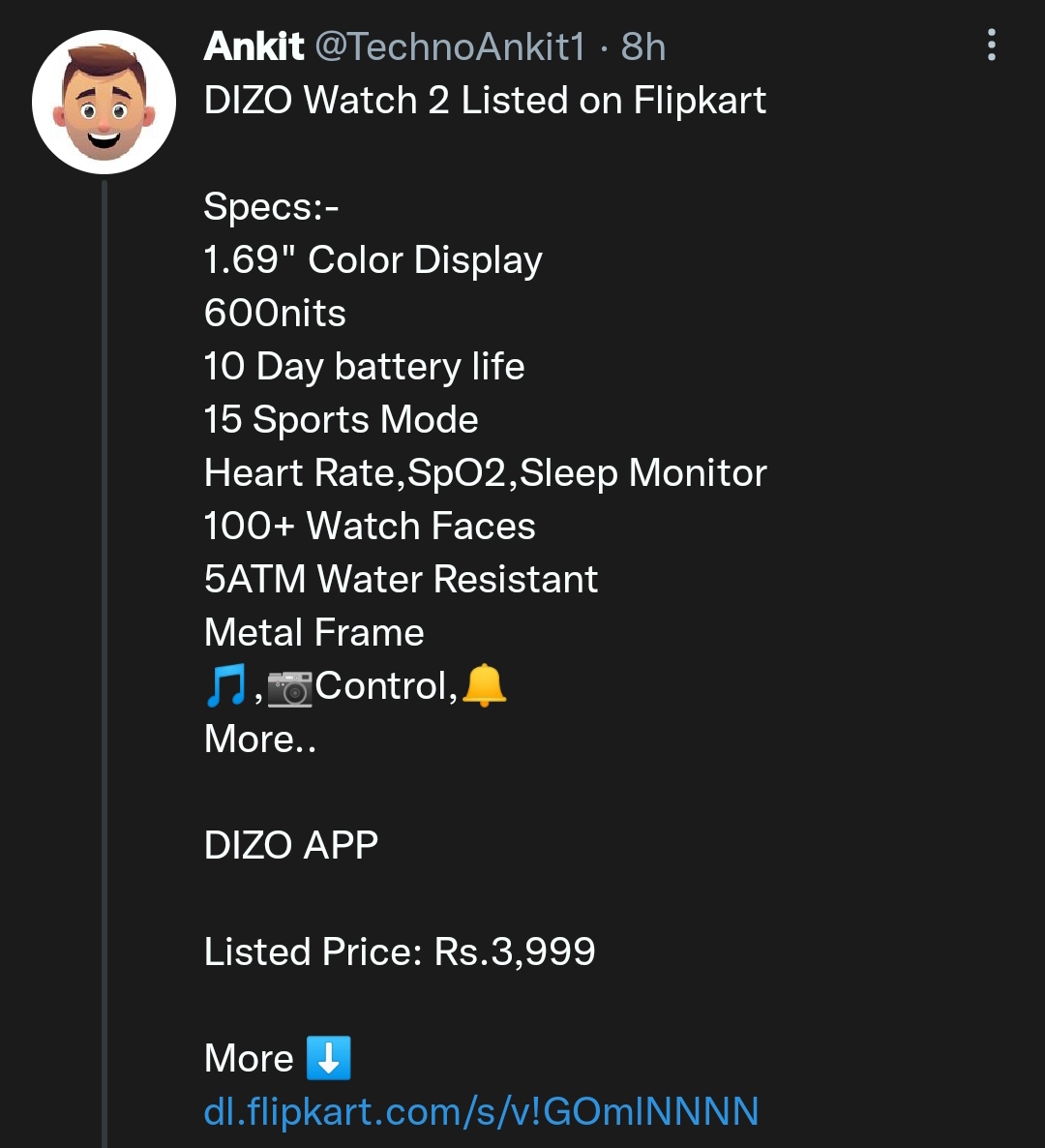Open the dl.flipkart.com product link
Screen dimensions: 1045x1148
pos(481,1111)
